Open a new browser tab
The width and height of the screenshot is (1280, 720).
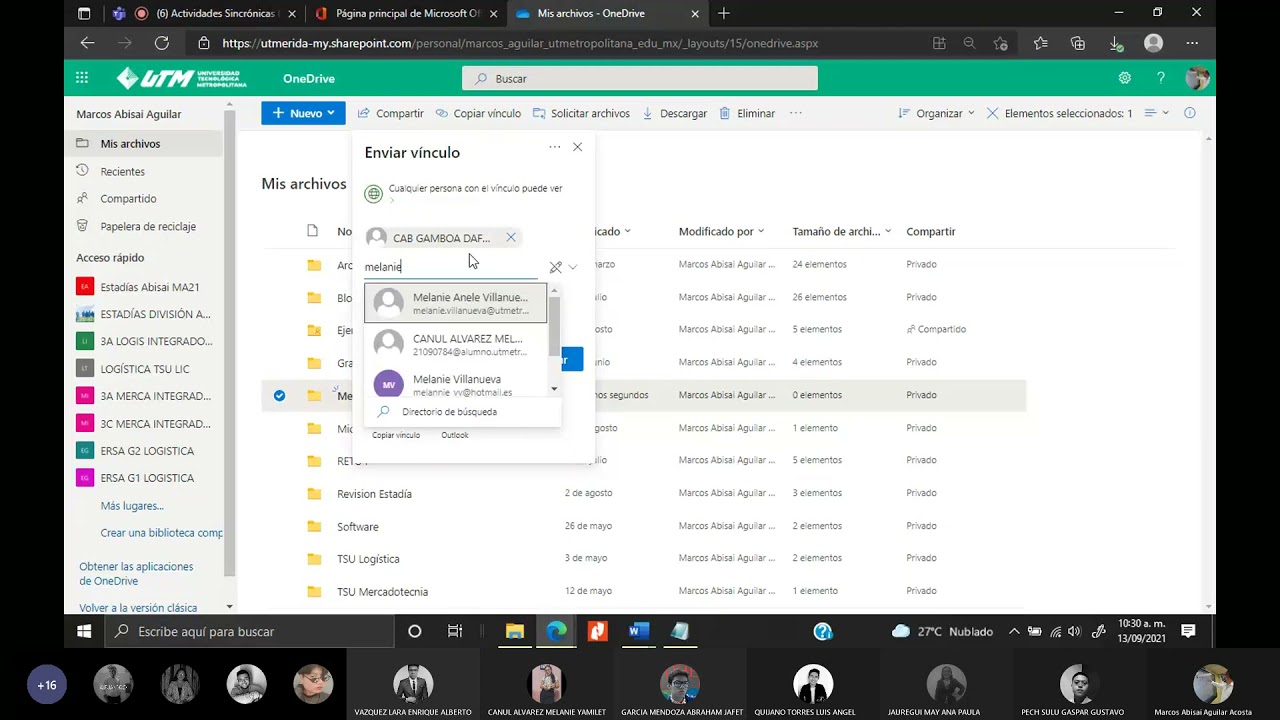(x=724, y=14)
